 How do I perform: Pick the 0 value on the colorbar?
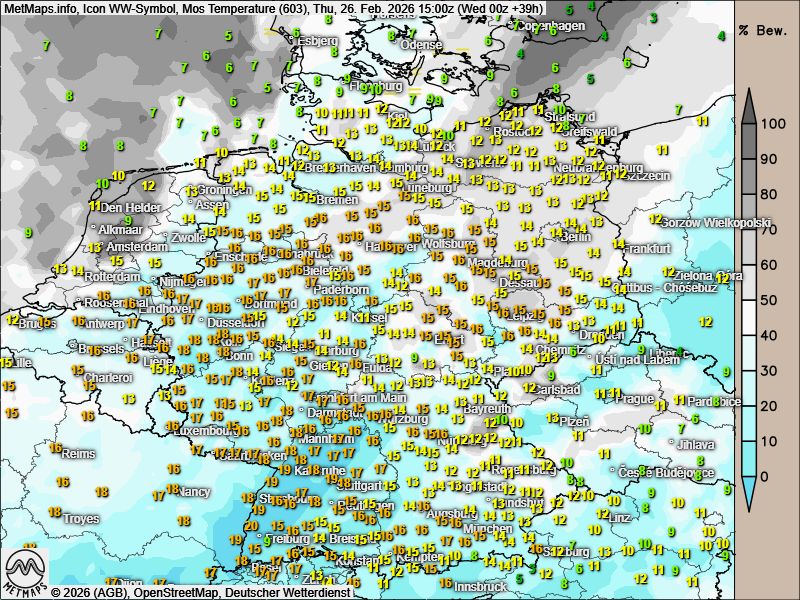click(x=766, y=476)
